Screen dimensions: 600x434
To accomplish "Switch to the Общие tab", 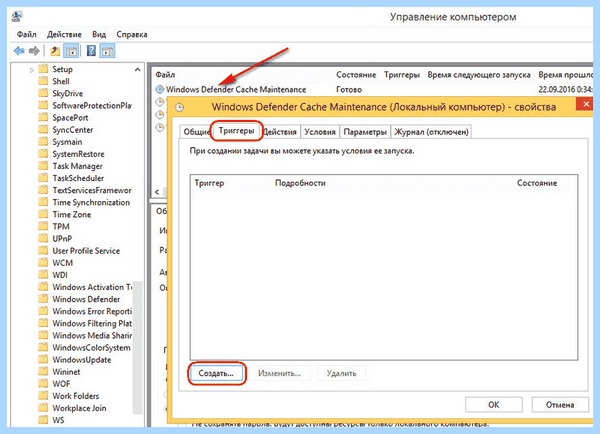I will (x=196, y=132).
